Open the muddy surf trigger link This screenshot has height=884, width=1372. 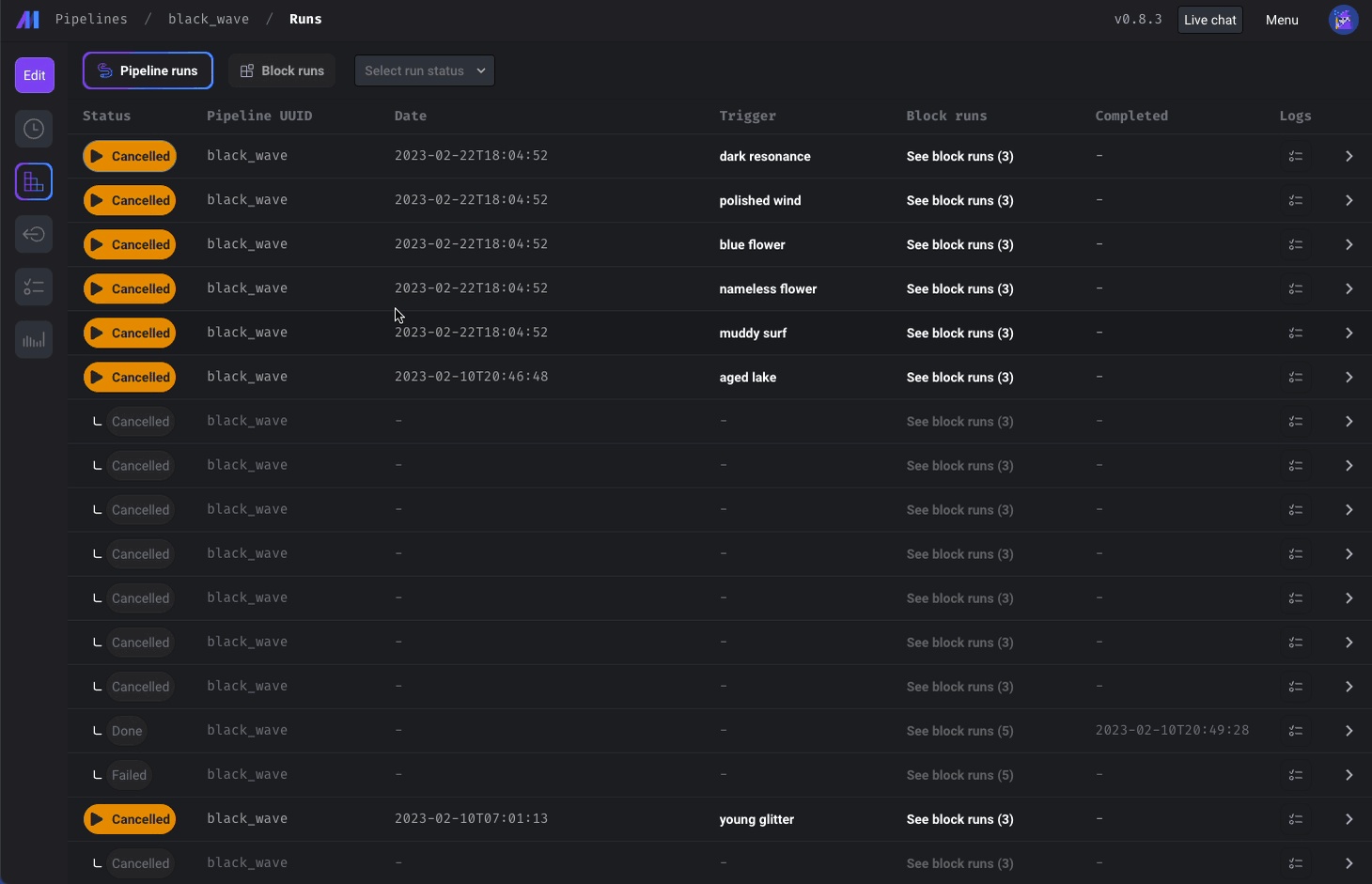point(753,333)
